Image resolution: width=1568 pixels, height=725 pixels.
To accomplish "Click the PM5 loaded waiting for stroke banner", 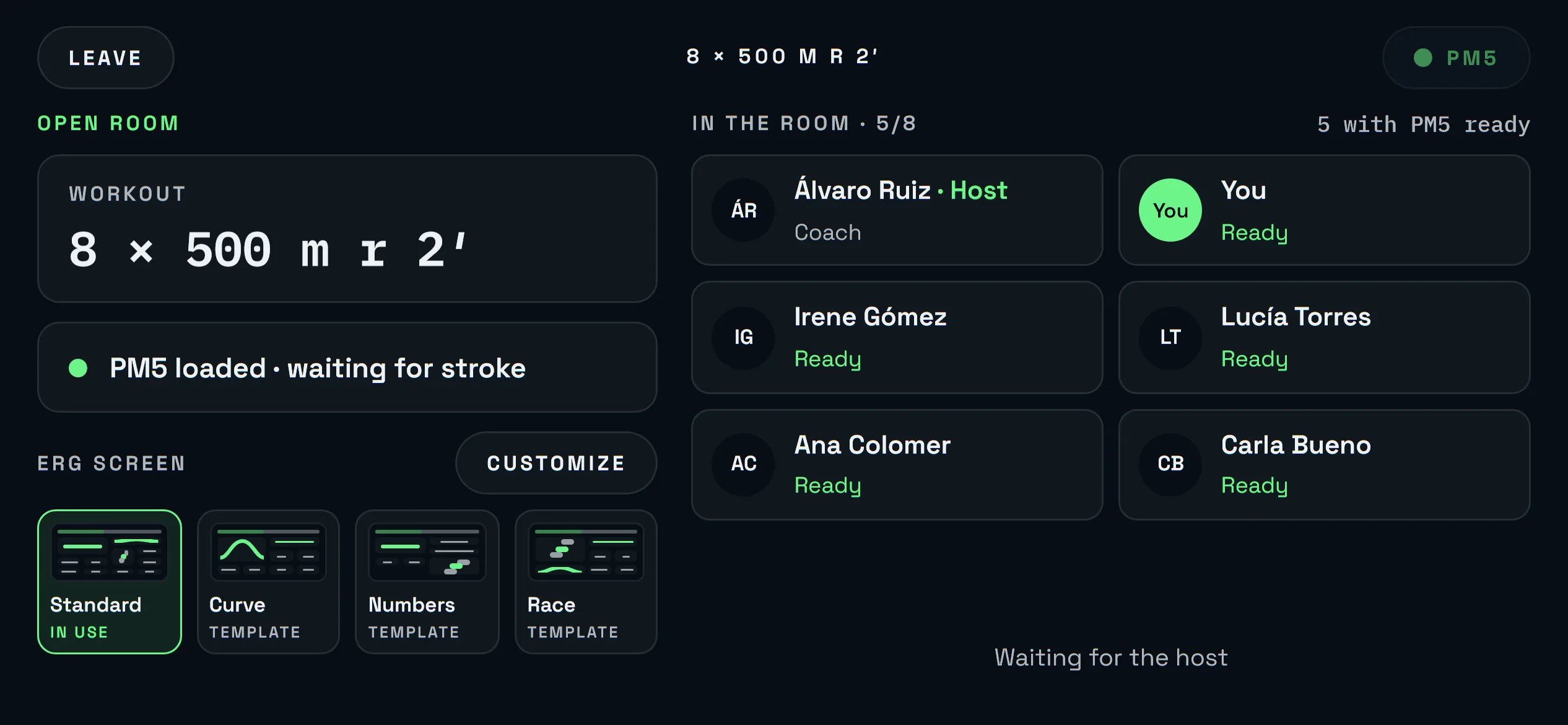I will tap(347, 367).
